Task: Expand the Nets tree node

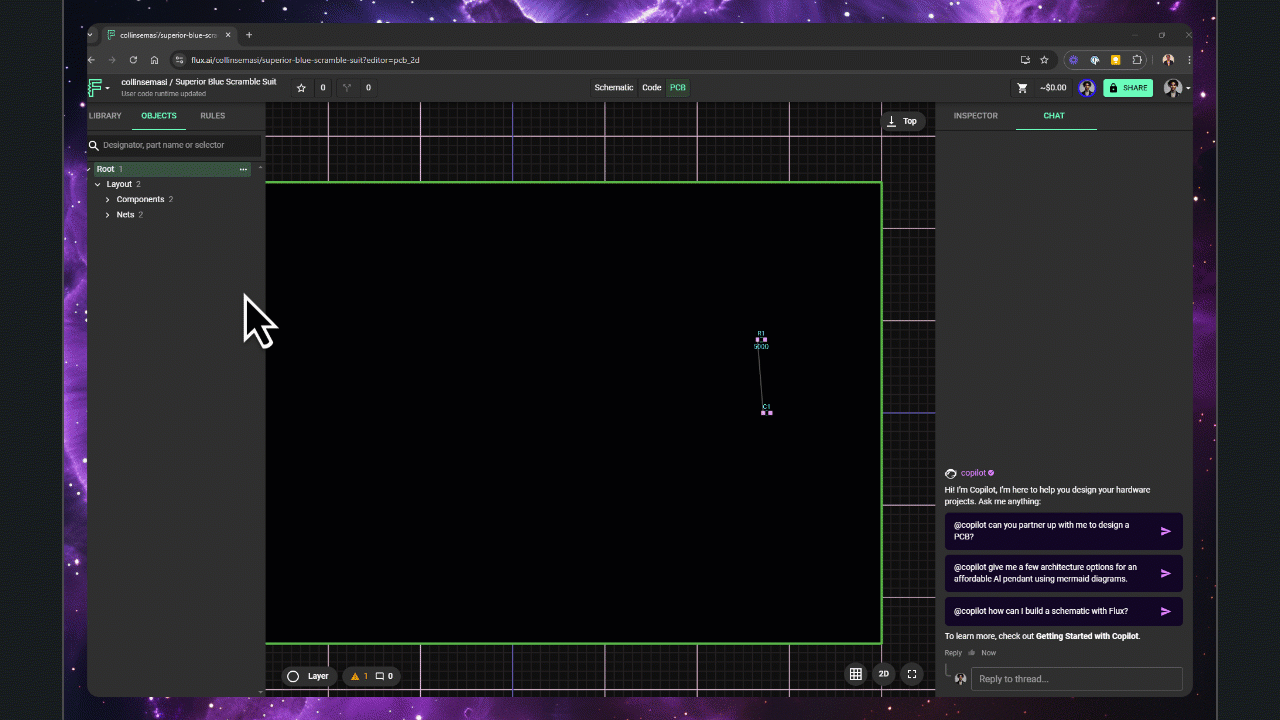Action: click(x=107, y=215)
